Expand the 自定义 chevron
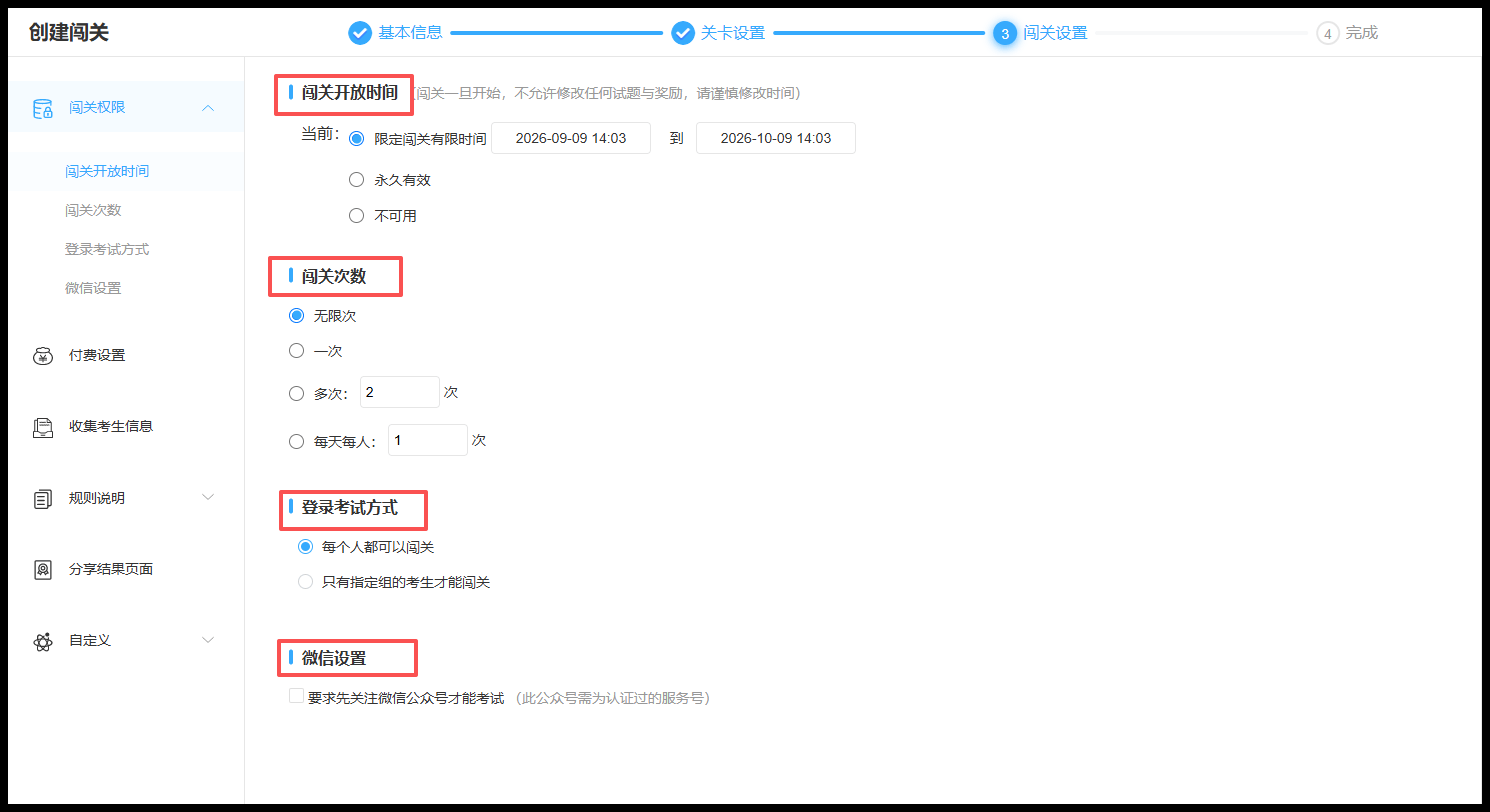Image resolution: width=1490 pixels, height=812 pixels. pos(208,640)
